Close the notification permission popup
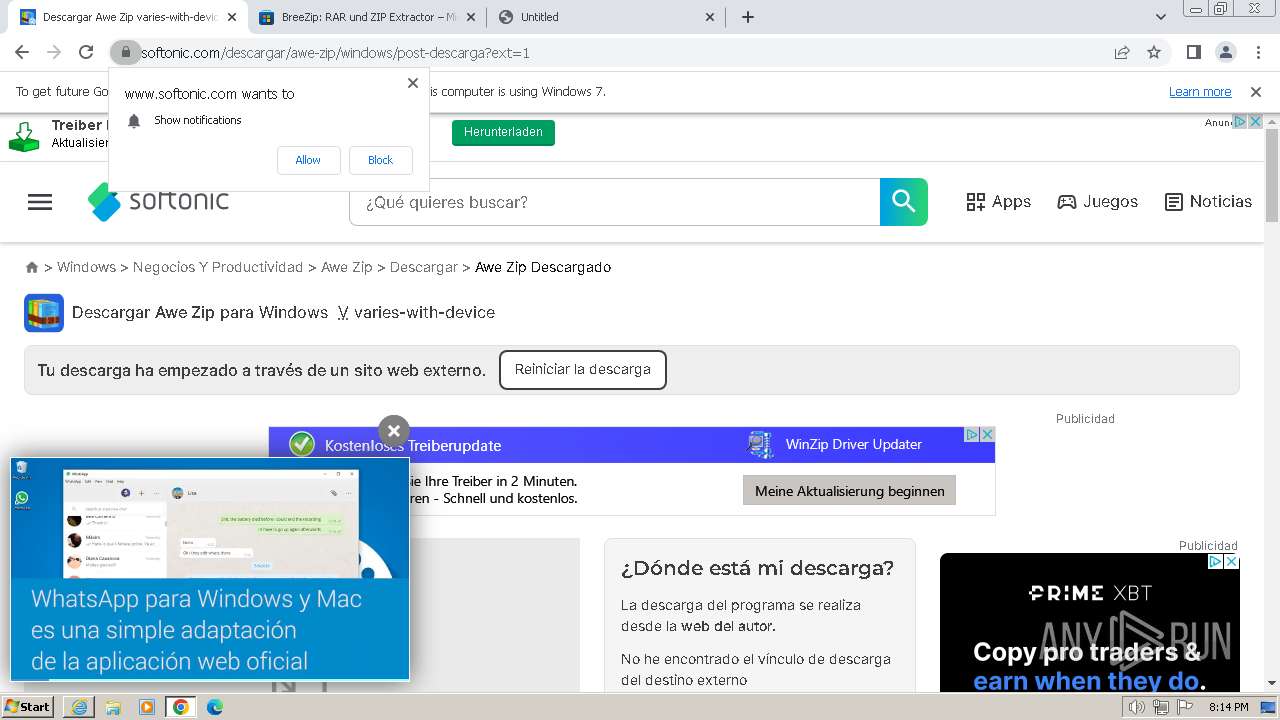Screen dimensions: 1280x720 pos(412,83)
